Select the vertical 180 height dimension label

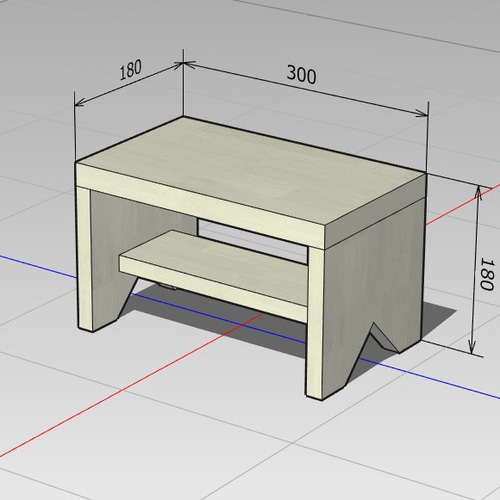pos(486,274)
